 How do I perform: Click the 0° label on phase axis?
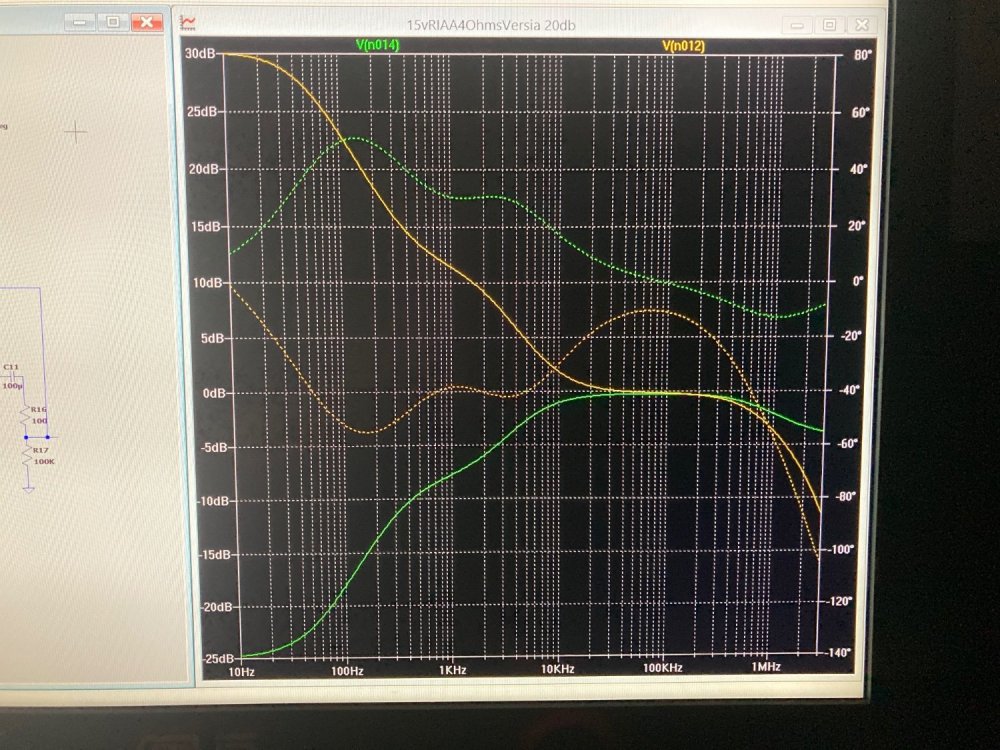(x=857, y=281)
